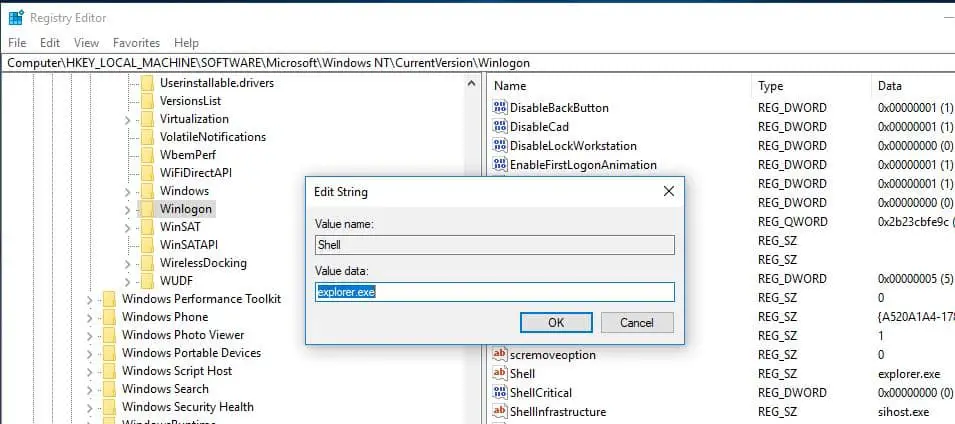955x424 pixels.
Task: Click the ShellInfrastructure string value icon
Action: (x=500, y=412)
